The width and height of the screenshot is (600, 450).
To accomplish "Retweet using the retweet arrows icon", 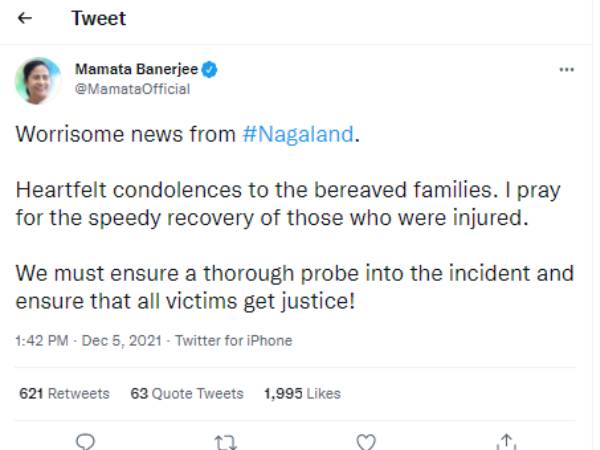I will click(x=225, y=441).
